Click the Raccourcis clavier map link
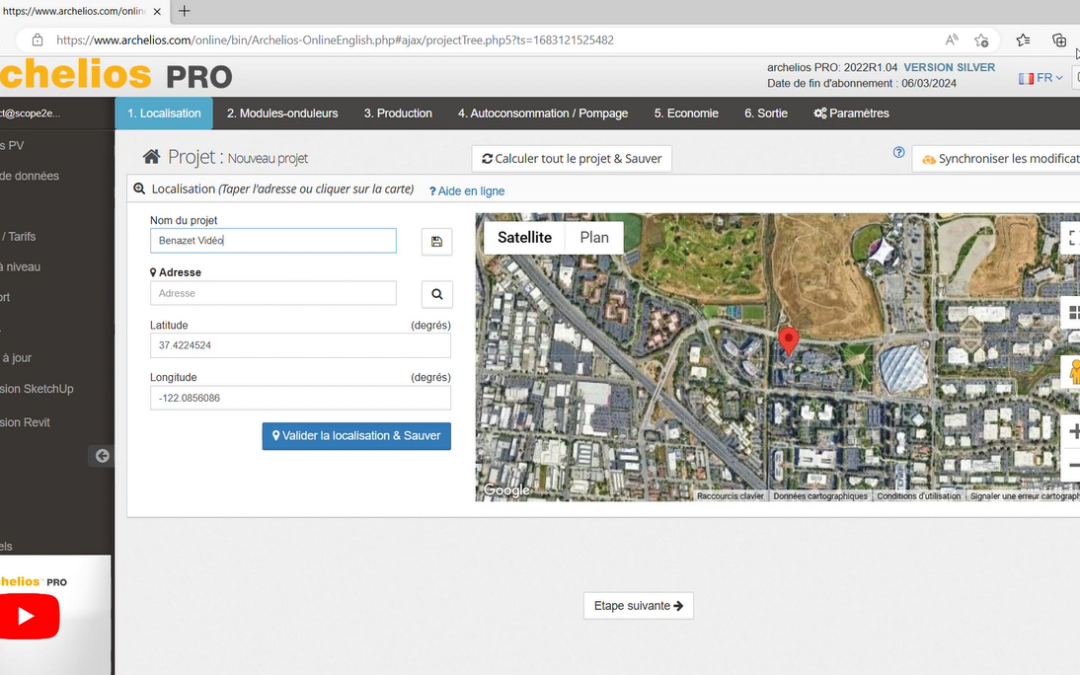This screenshot has width=1080, height=675. [x=730, y=496]
